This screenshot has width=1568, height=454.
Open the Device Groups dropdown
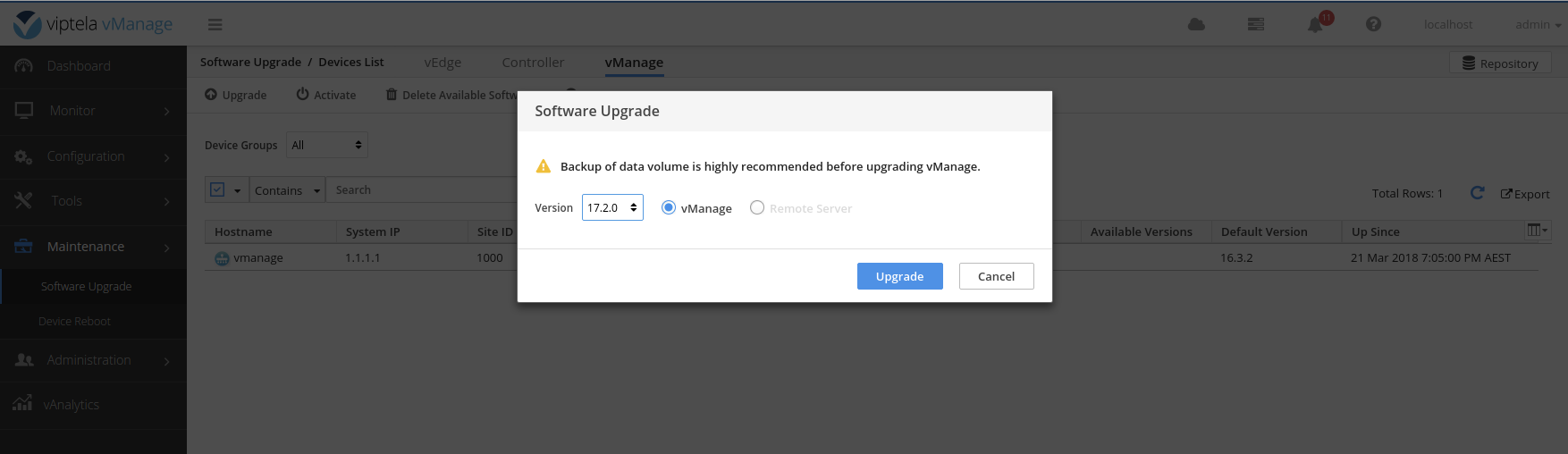click(x=327, y=145)
